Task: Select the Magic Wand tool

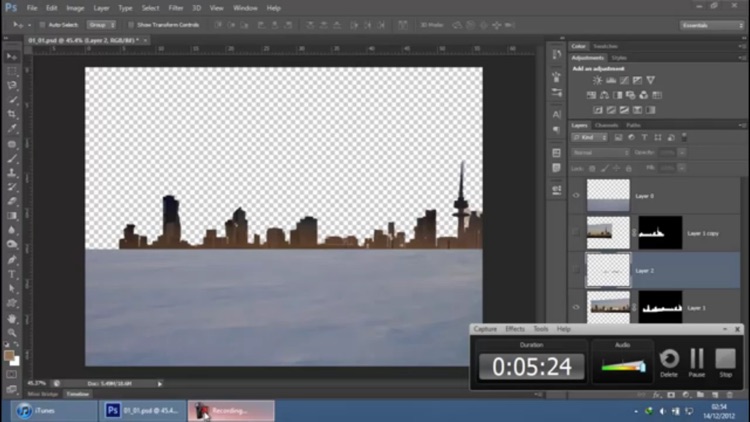Action: (x=12, y=100)
